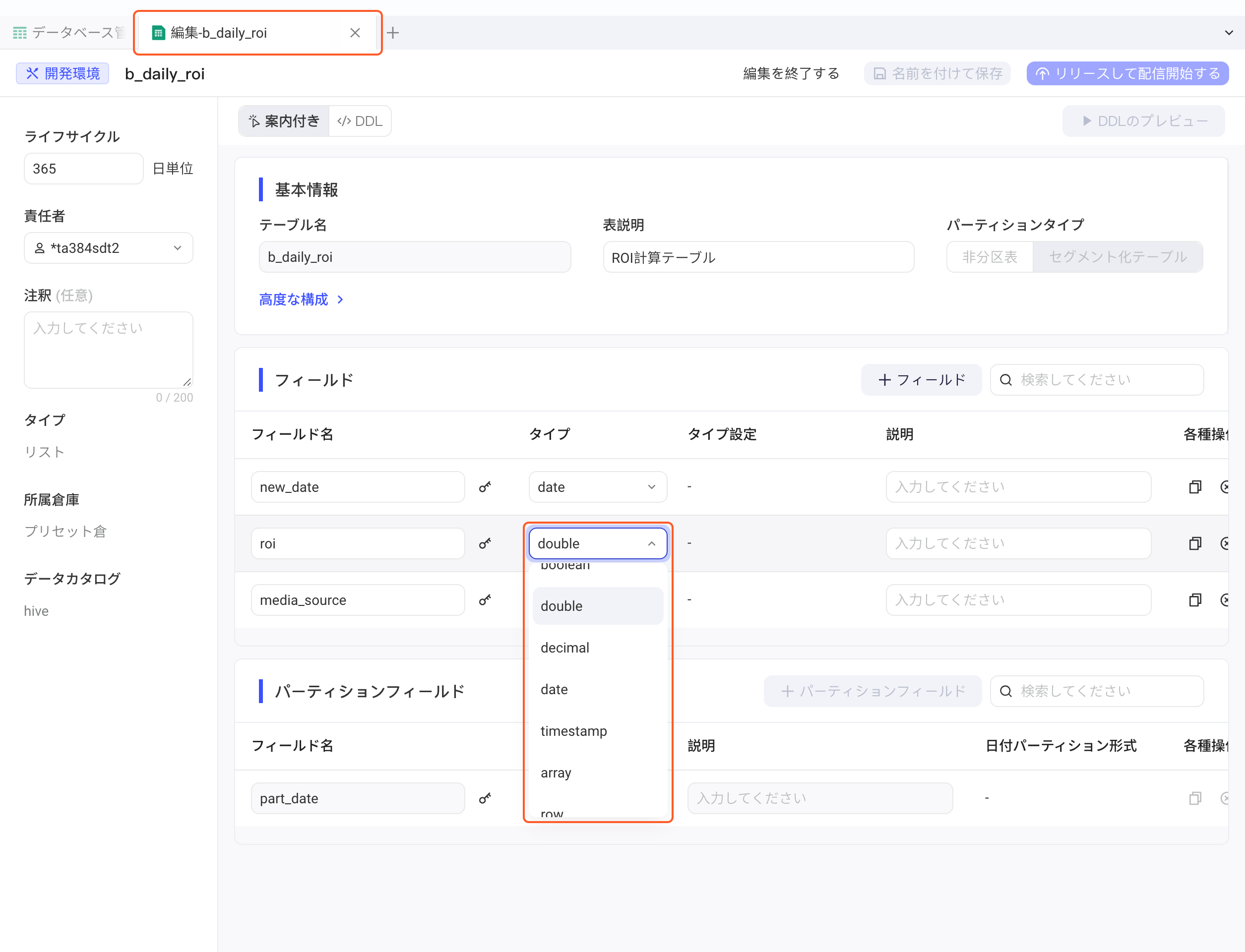Choose decimal from type list
1245x952 pixels.
click(598, 648)
